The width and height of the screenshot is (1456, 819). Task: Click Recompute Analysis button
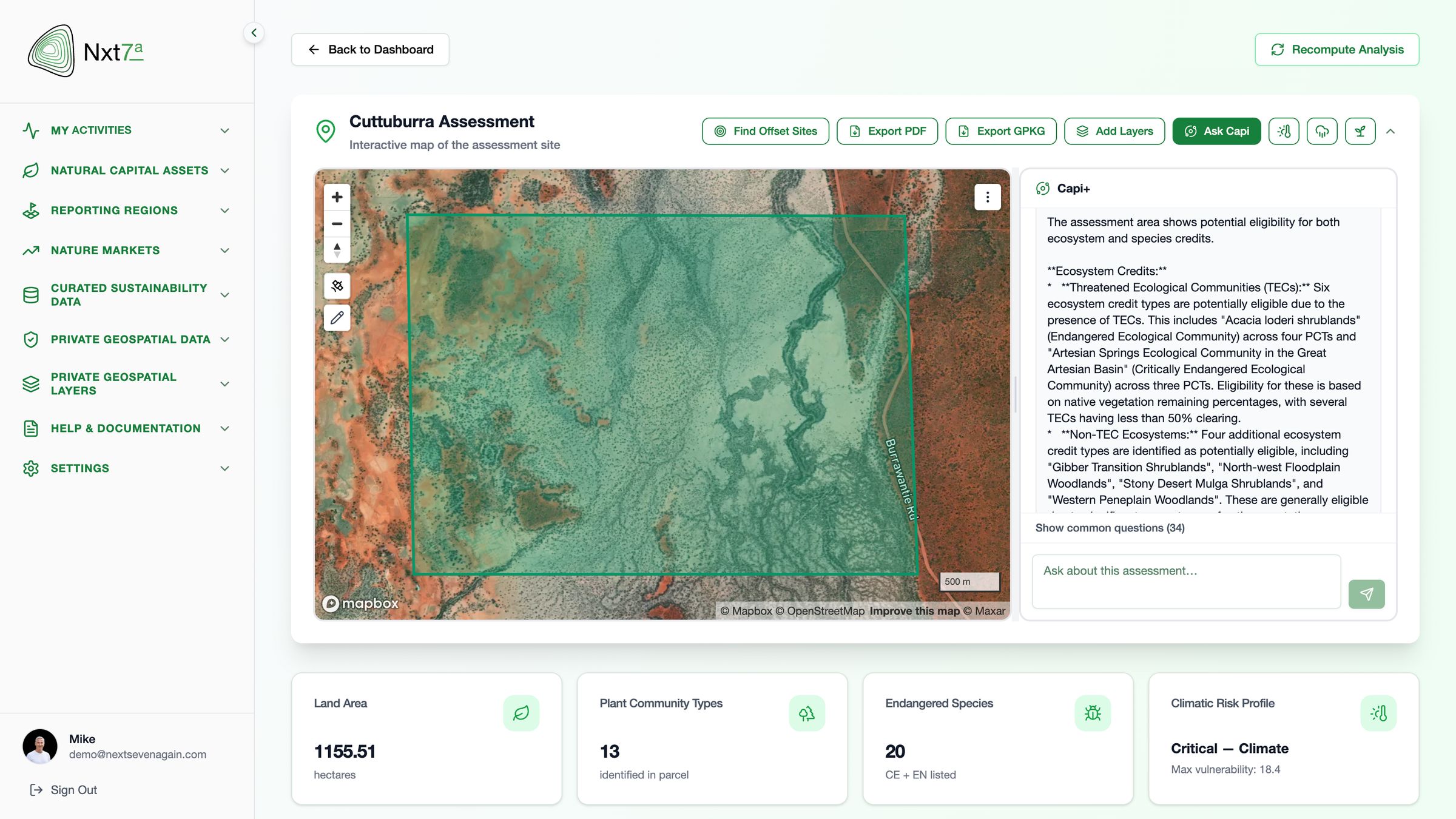pos(1336,50)
